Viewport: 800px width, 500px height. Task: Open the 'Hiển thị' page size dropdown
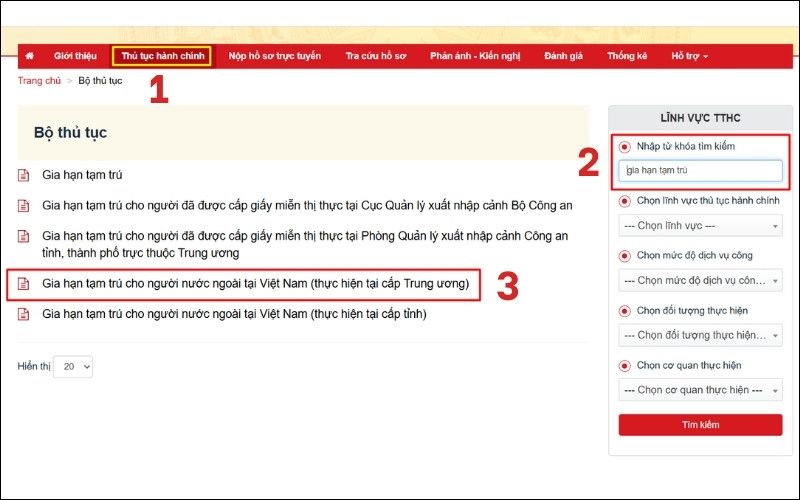click(x=72, y=367)
